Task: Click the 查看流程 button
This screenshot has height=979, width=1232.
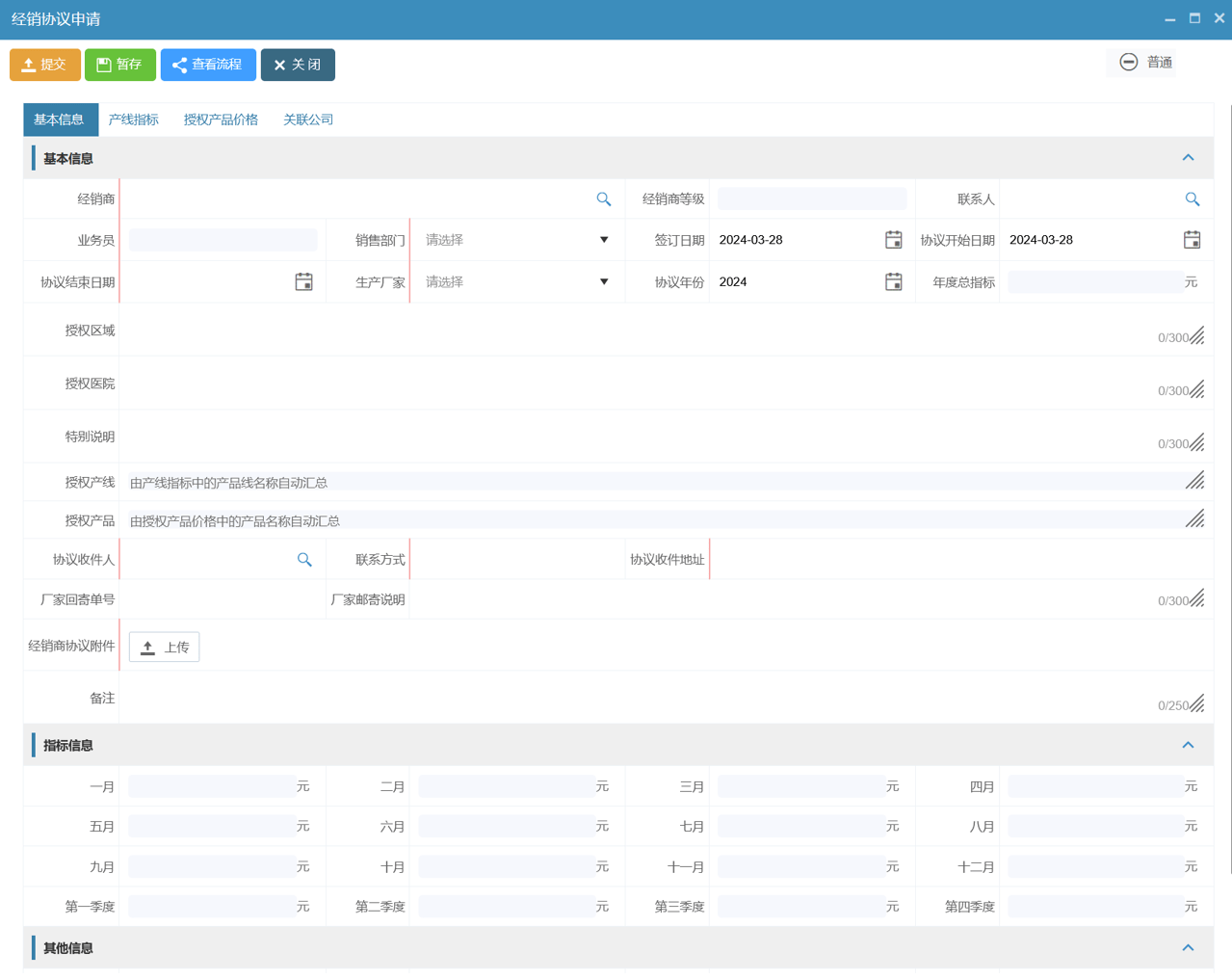Action: [x=208, y=65]
